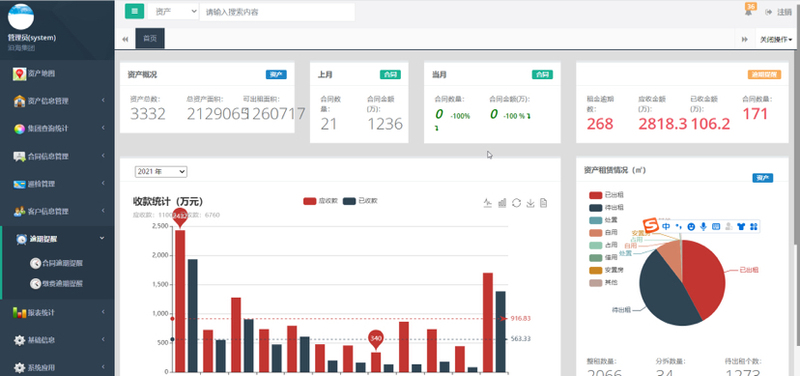
Task: Open the notification bell icon
Action: coord(748,12)
